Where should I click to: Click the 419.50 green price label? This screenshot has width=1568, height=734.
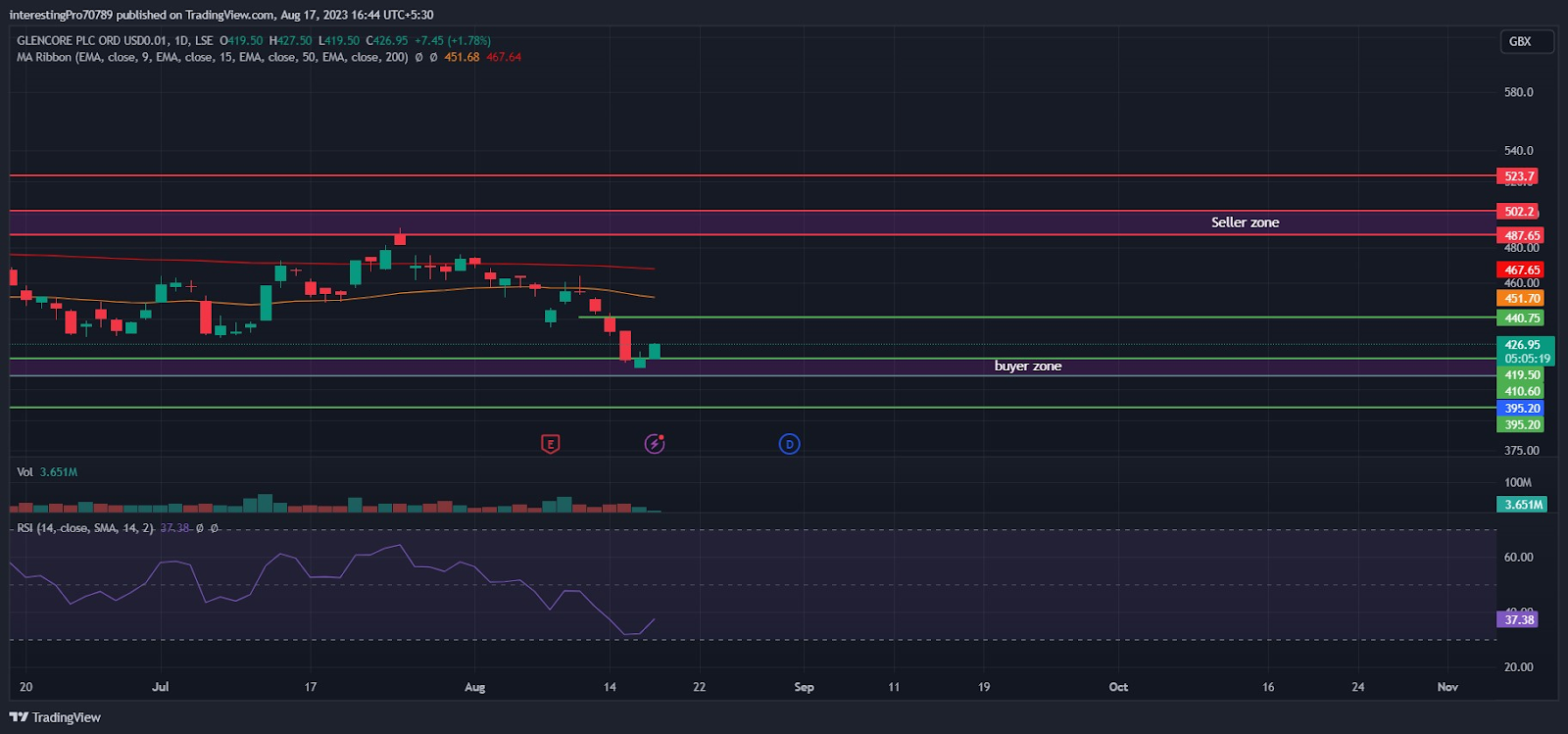1521,375
